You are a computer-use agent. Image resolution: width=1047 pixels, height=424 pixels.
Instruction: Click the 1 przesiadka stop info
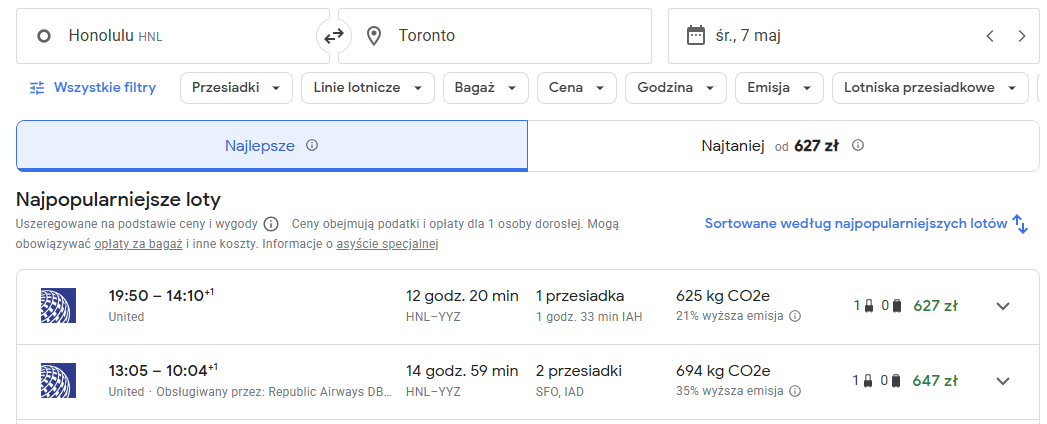pyautogui.click(x=580, y=296)
